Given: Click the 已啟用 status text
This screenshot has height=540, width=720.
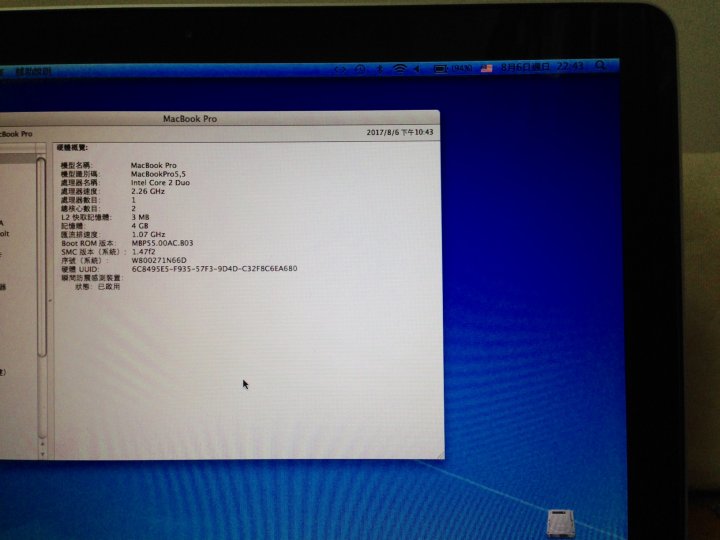Looking at the screenshot, I should click(x=109, y=287).
